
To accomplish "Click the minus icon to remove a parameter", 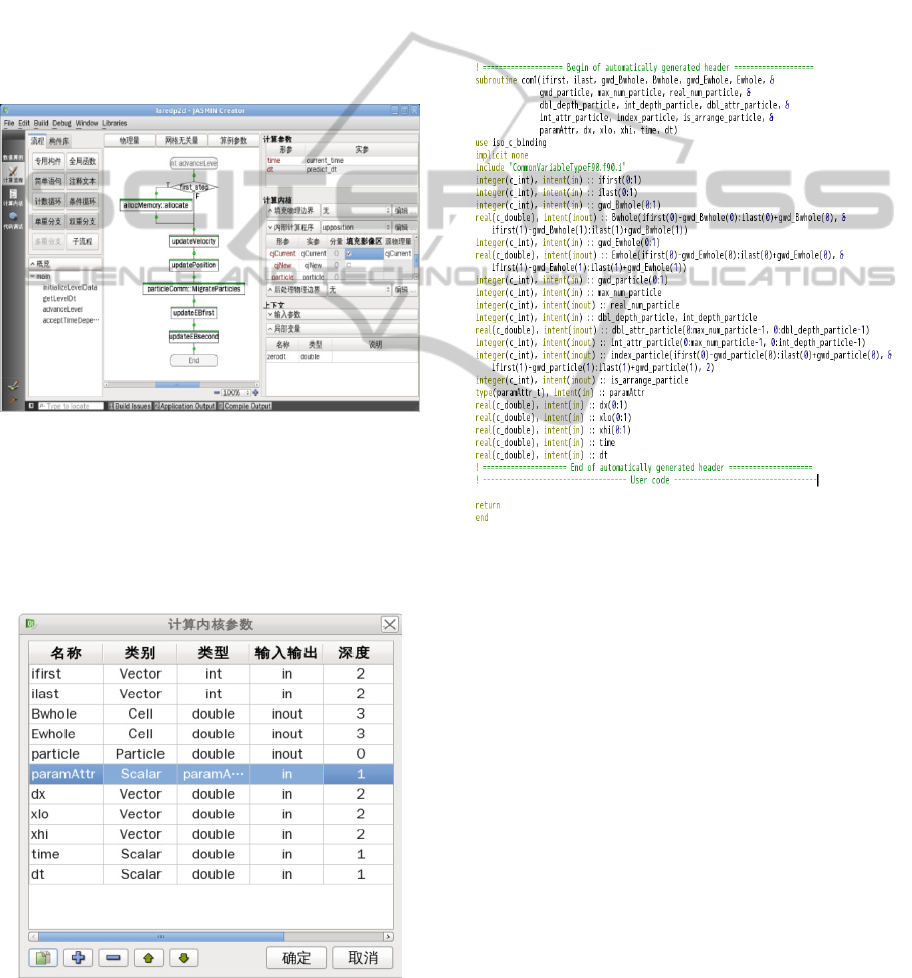I will click(x=113, y=957).
